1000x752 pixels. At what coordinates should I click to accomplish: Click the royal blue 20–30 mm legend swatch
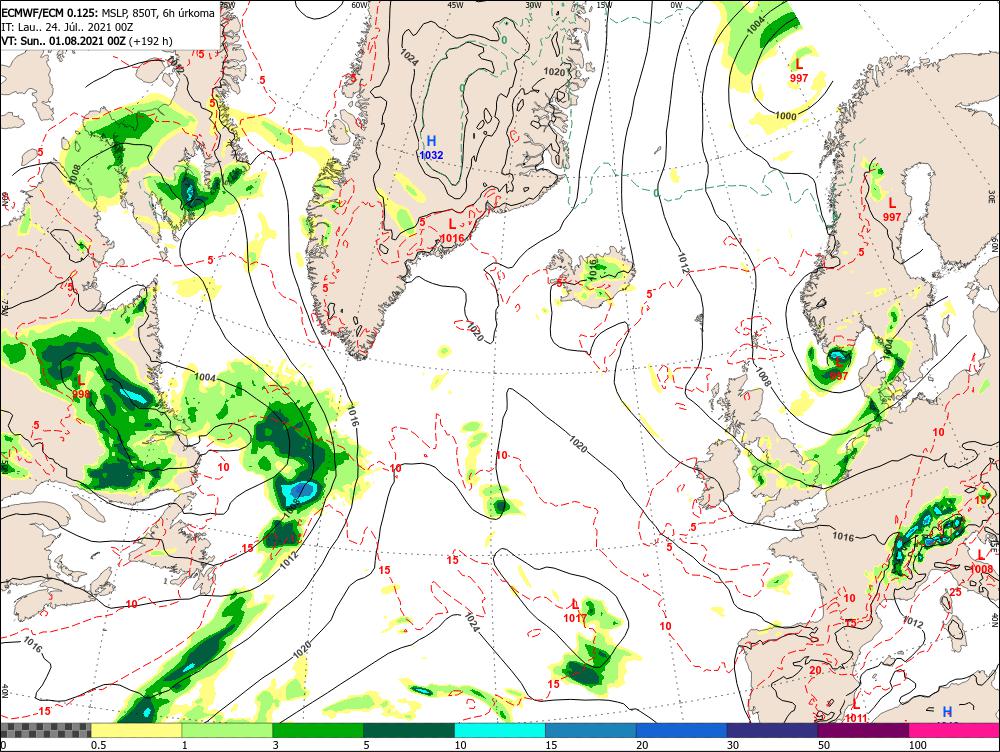pos(681,730)
